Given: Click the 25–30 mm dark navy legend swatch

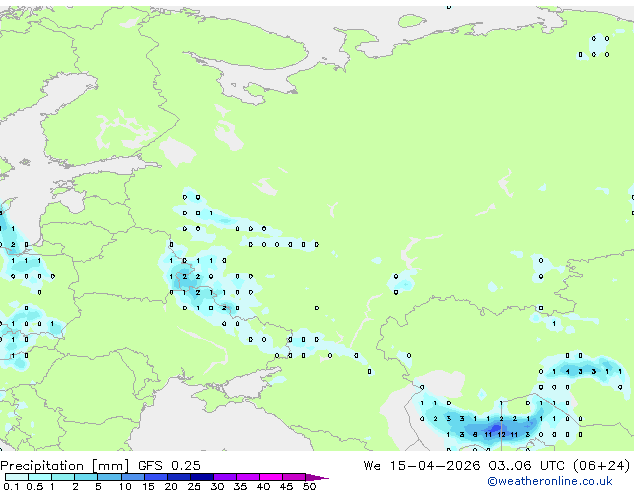Looking at the screenshot, I should [202, 477].
